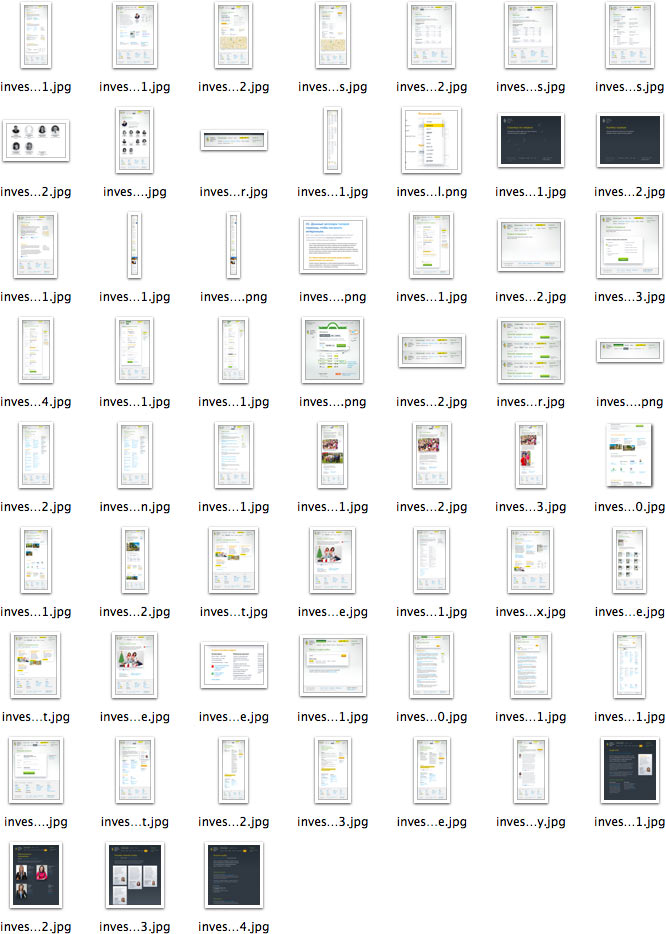The width and height of the screenshot is (666, 934).
Task: Select the horizontal header-strip thumbnail labeled inves....png
Action: pyautogui.click(x=629, y=350)
